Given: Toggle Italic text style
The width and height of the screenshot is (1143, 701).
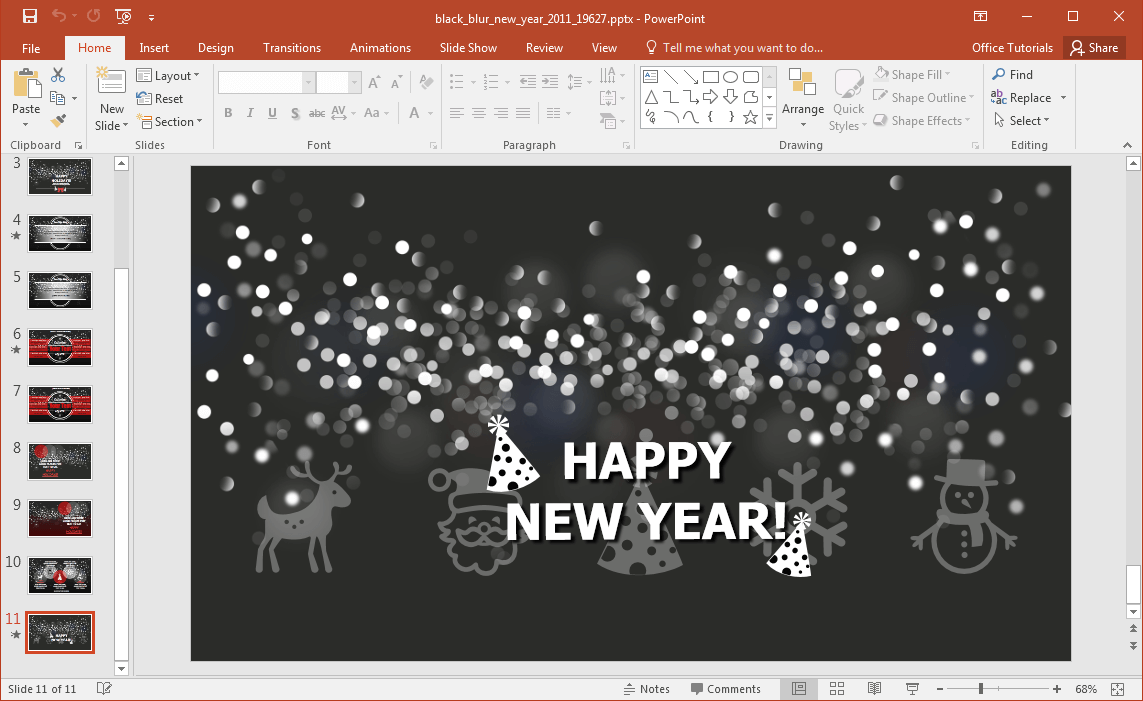Looking at the screenshot, I should pos(250,113).
